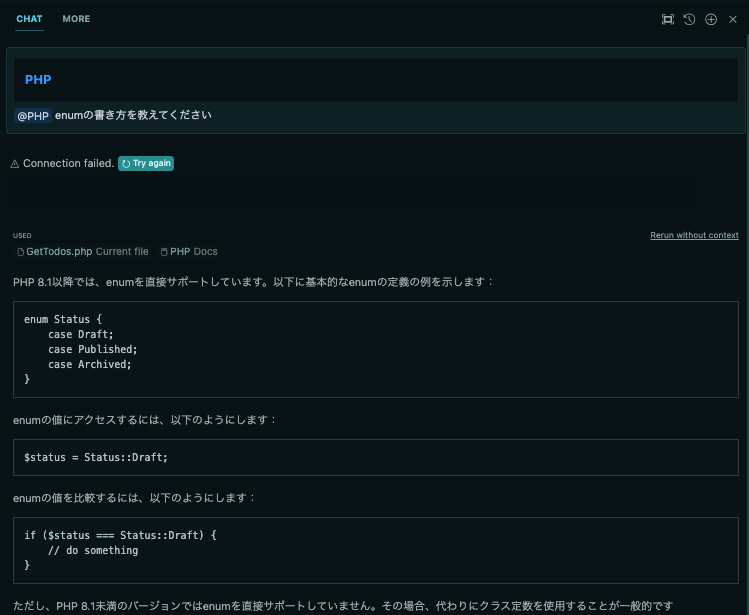The image size is (749, 615).
Task: Open chat history clock icon
Action: coord(689,19)
